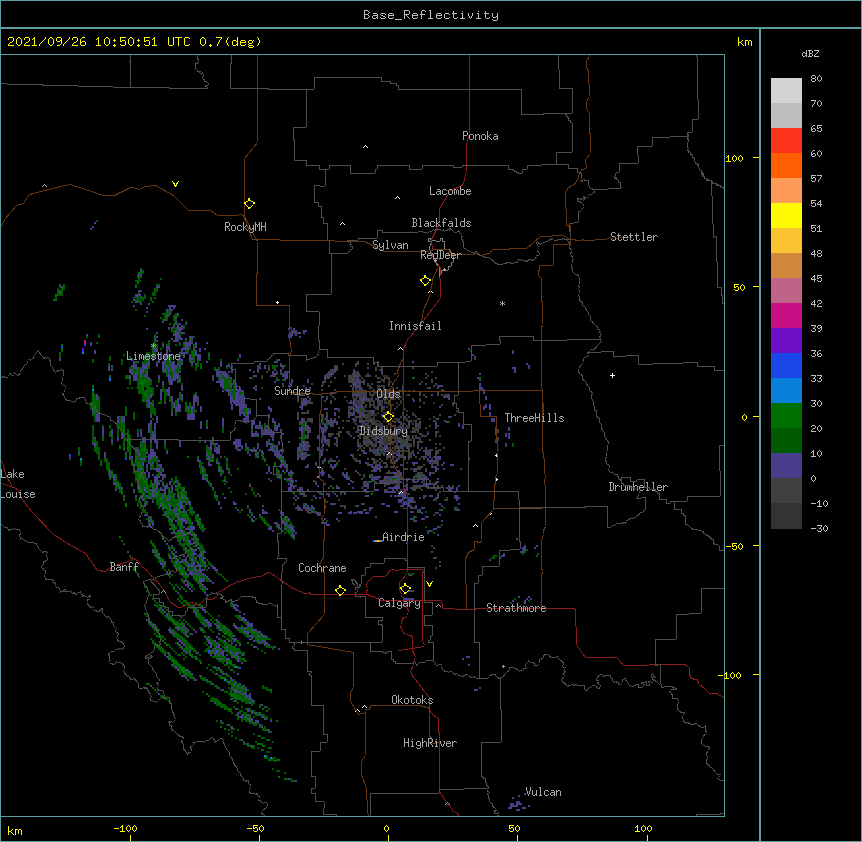Image resolution: width=862 pixels, height=842 pixels.
Task: Click the Didsbury town label
Action: [x=383, y=431]
